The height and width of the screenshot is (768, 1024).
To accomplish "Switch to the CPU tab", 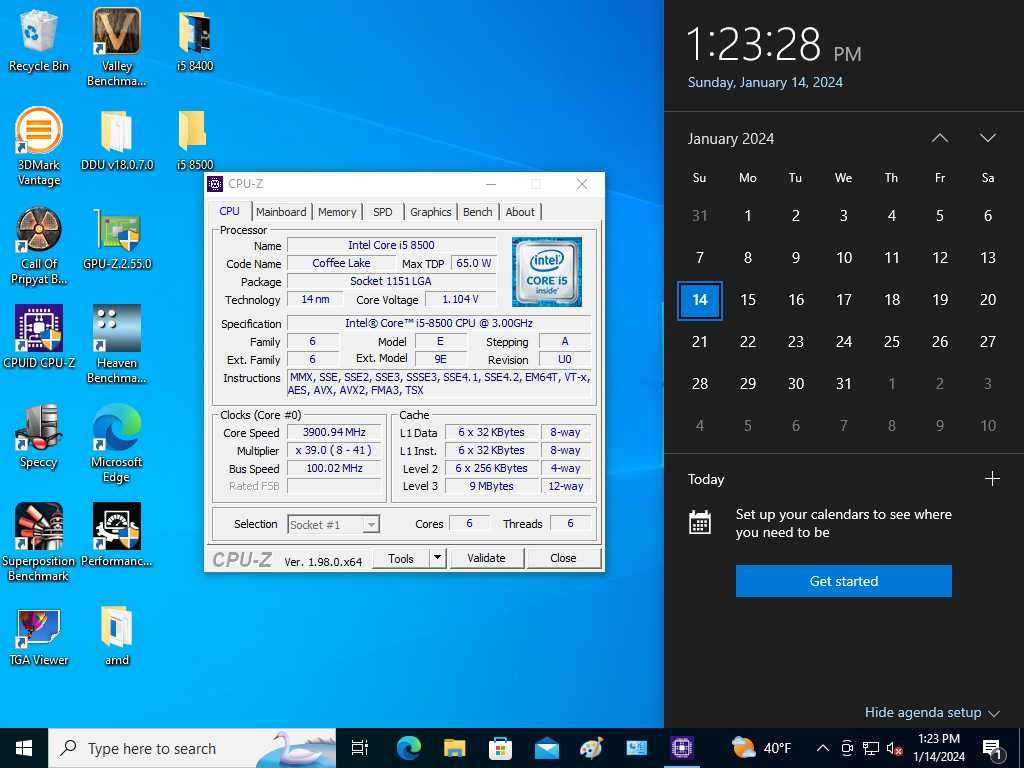I will coord(229,211).
